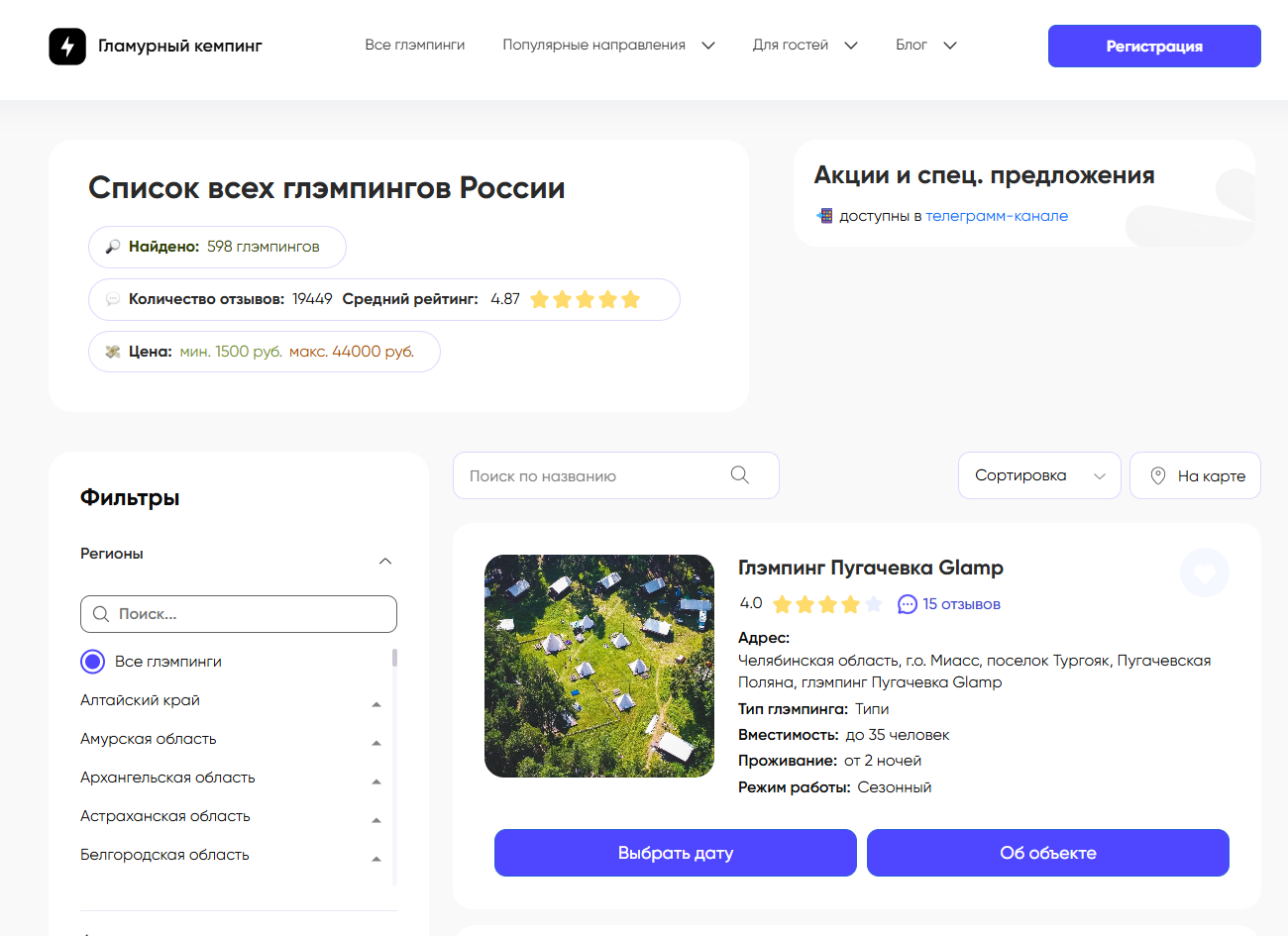Click the magnifier icon in name search

tap(739, 475)
